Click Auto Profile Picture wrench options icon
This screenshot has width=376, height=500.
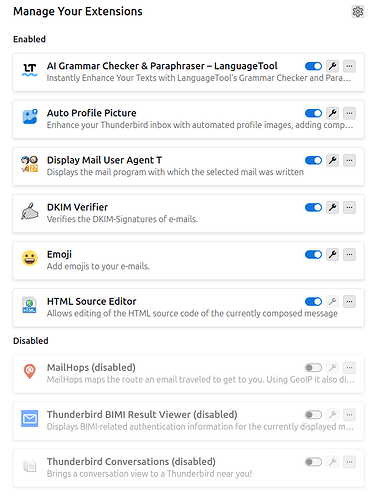tap(332, 113)
